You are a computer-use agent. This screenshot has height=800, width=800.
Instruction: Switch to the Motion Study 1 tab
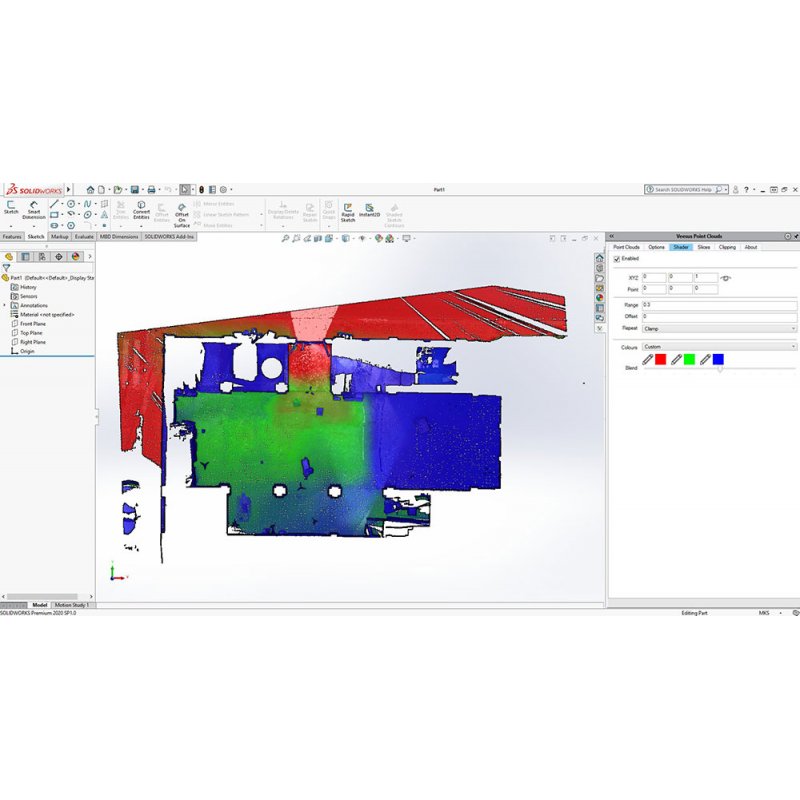72,605
